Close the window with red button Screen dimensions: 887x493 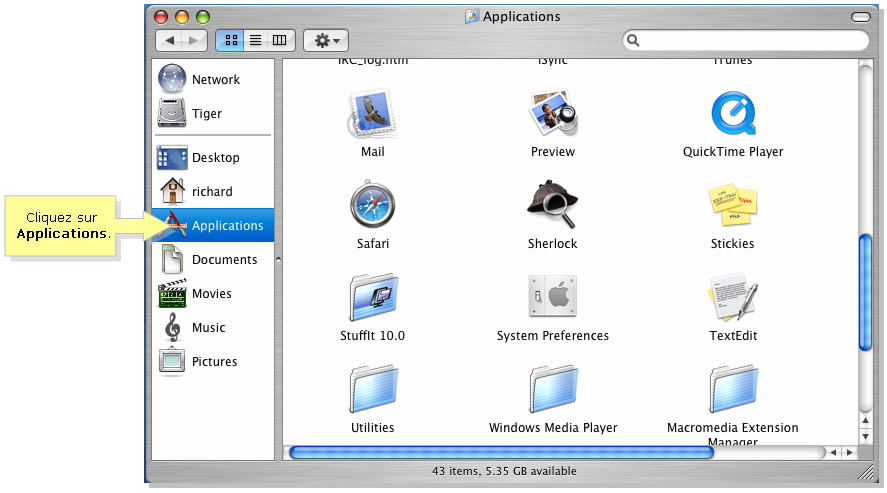[x=161, y=17]
